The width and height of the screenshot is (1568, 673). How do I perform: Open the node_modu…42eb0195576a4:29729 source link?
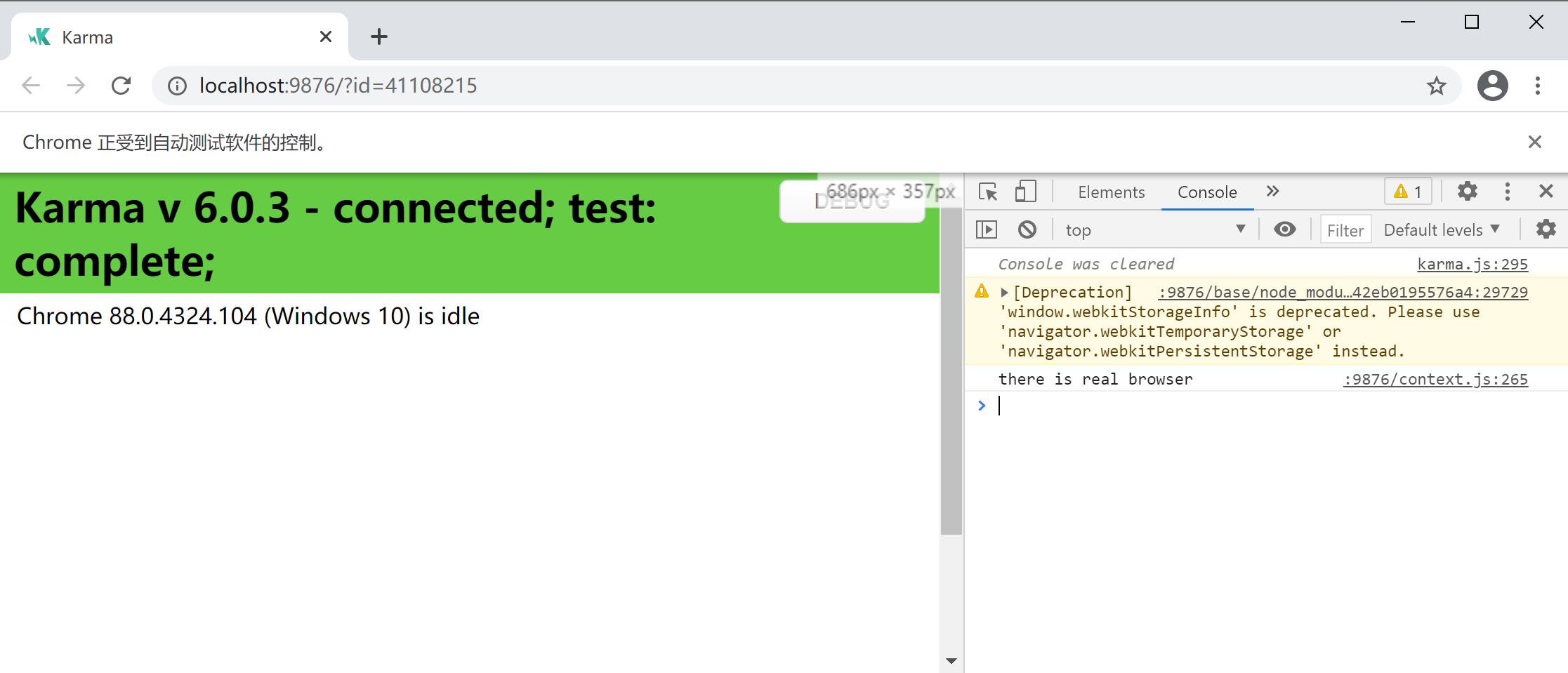[1343, 292]
